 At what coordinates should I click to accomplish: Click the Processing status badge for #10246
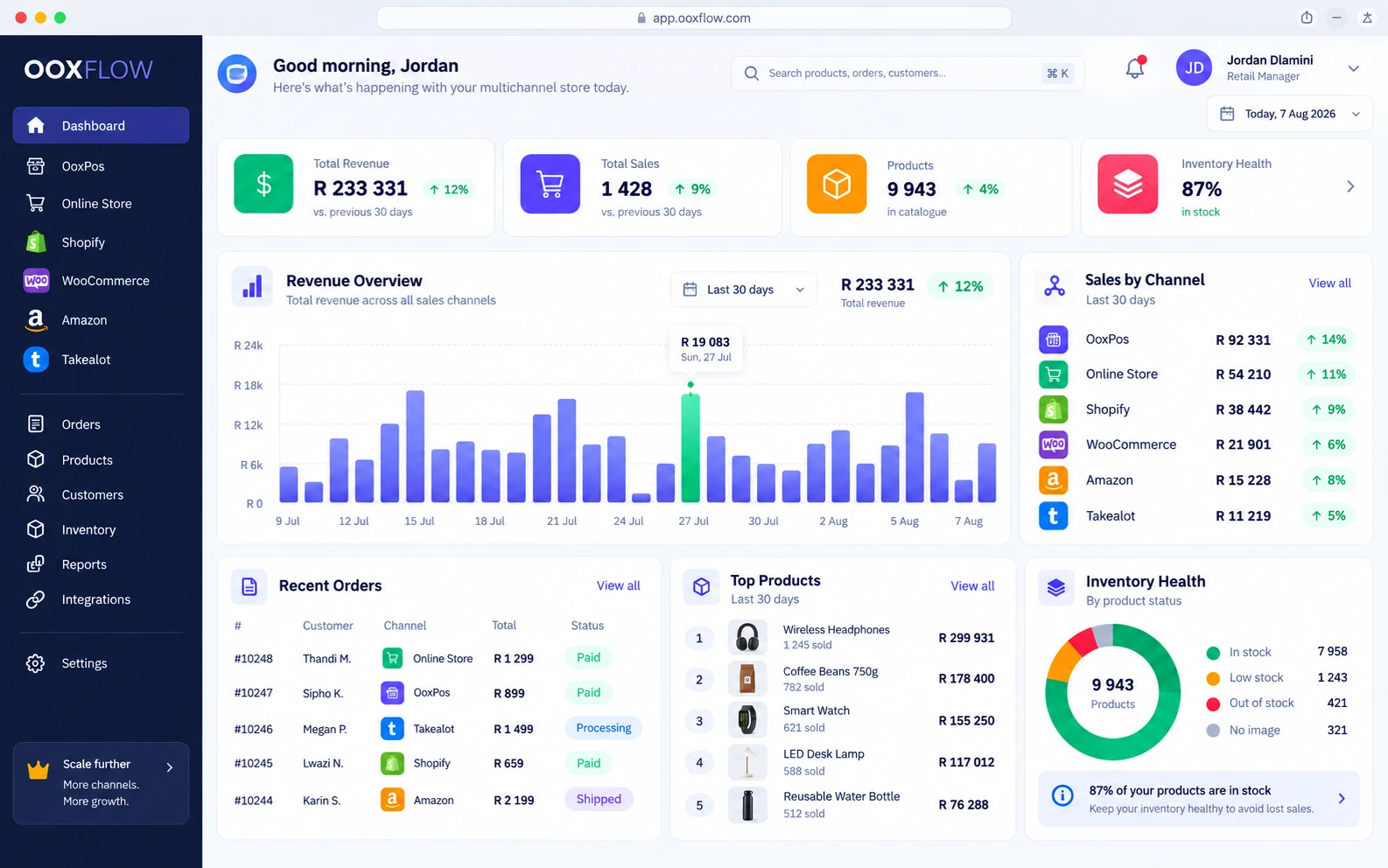click(604, 728)
